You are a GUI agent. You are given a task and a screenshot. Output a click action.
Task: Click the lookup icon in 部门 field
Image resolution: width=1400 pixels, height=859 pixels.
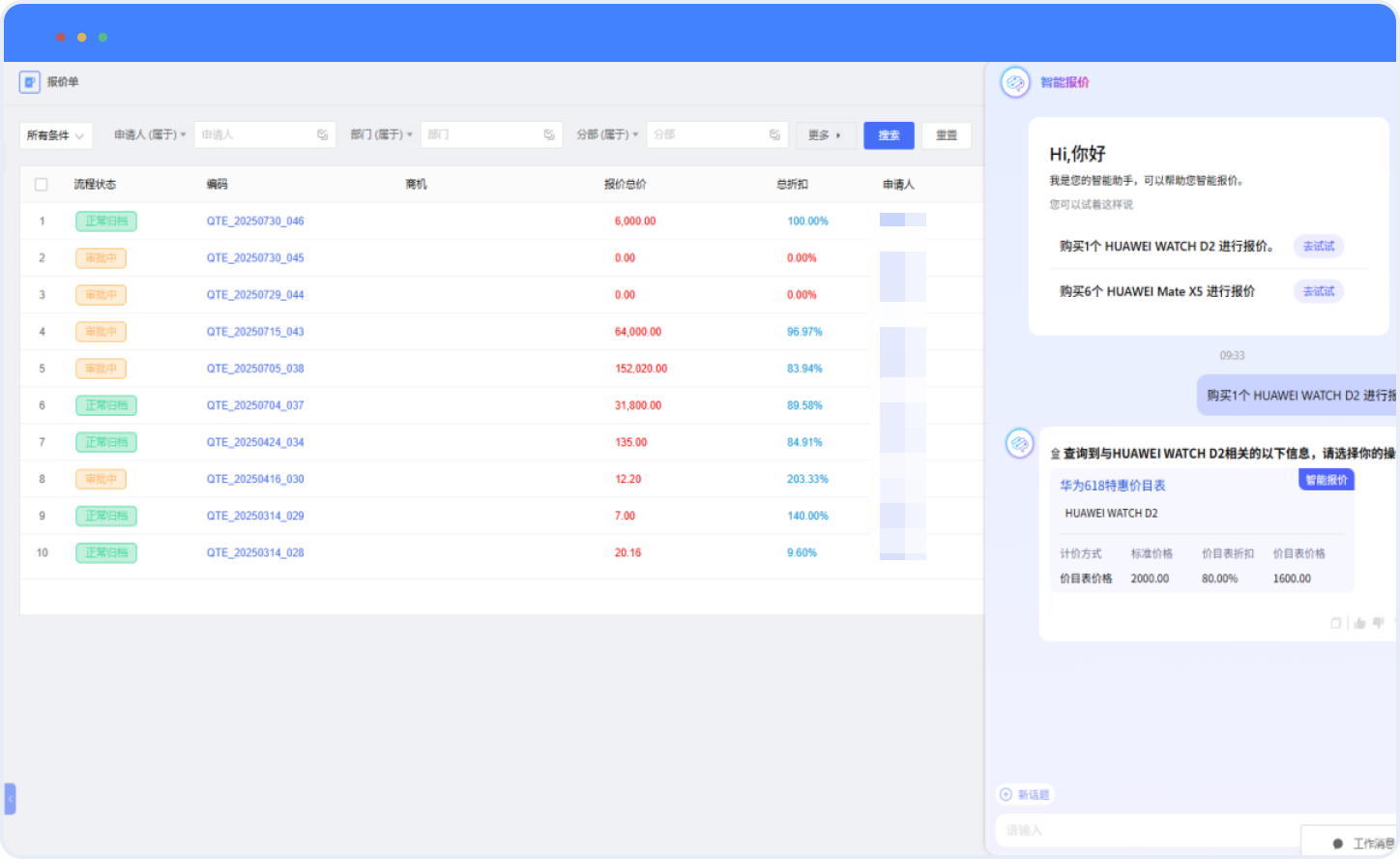click(x=549, y=135)
